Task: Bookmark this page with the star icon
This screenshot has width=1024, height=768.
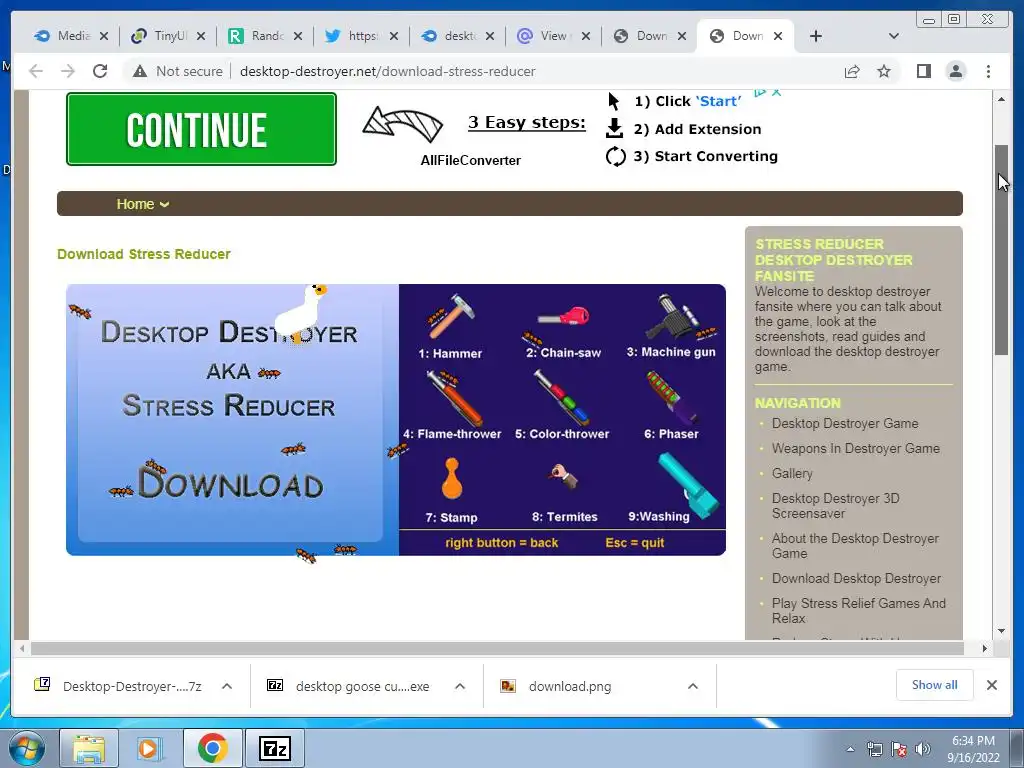Action: coord(884,71)
